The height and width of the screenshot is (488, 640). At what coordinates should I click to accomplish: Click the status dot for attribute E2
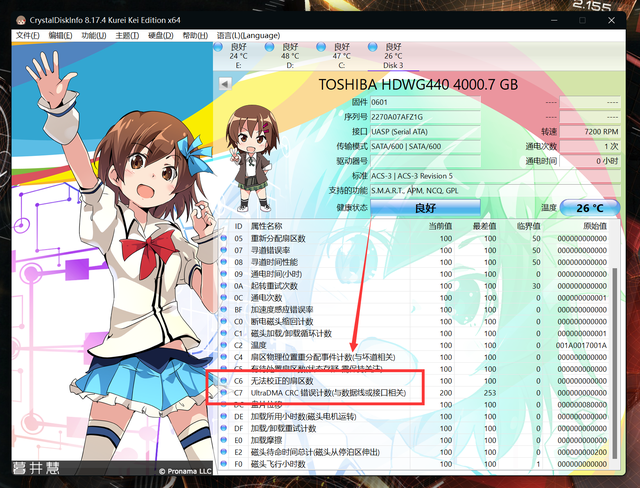[x=224, y=452]
